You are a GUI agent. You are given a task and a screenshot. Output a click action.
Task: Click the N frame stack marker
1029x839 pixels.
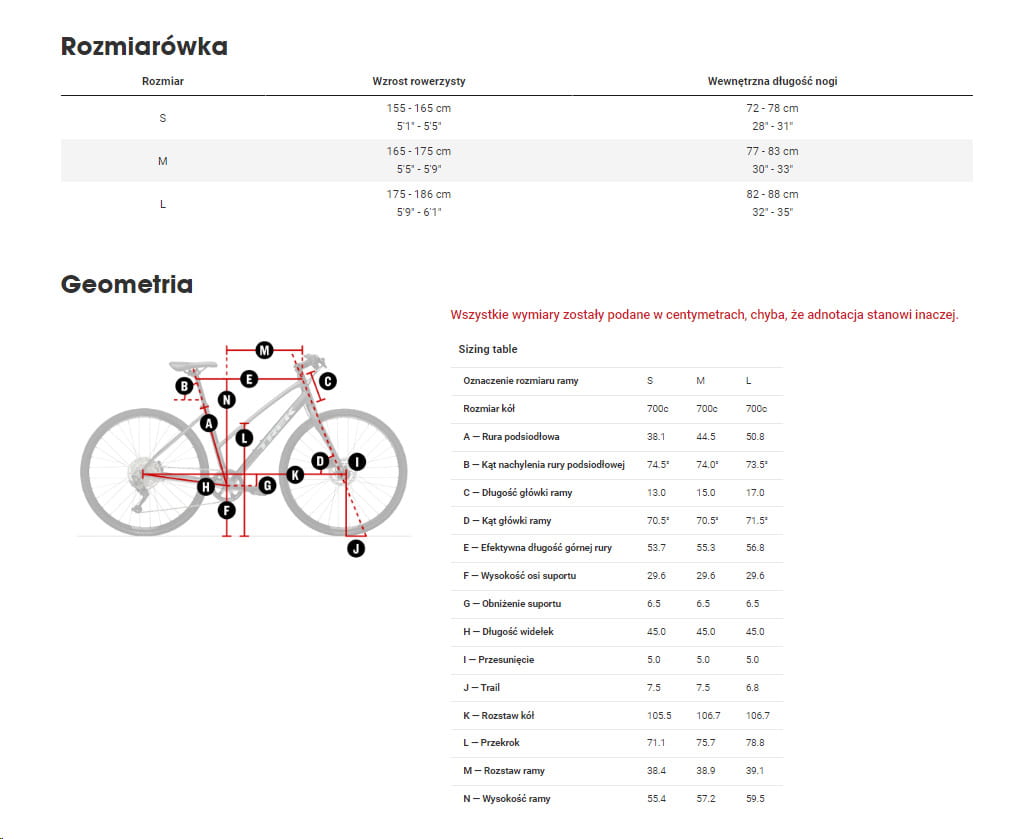[x=227, y=400]
